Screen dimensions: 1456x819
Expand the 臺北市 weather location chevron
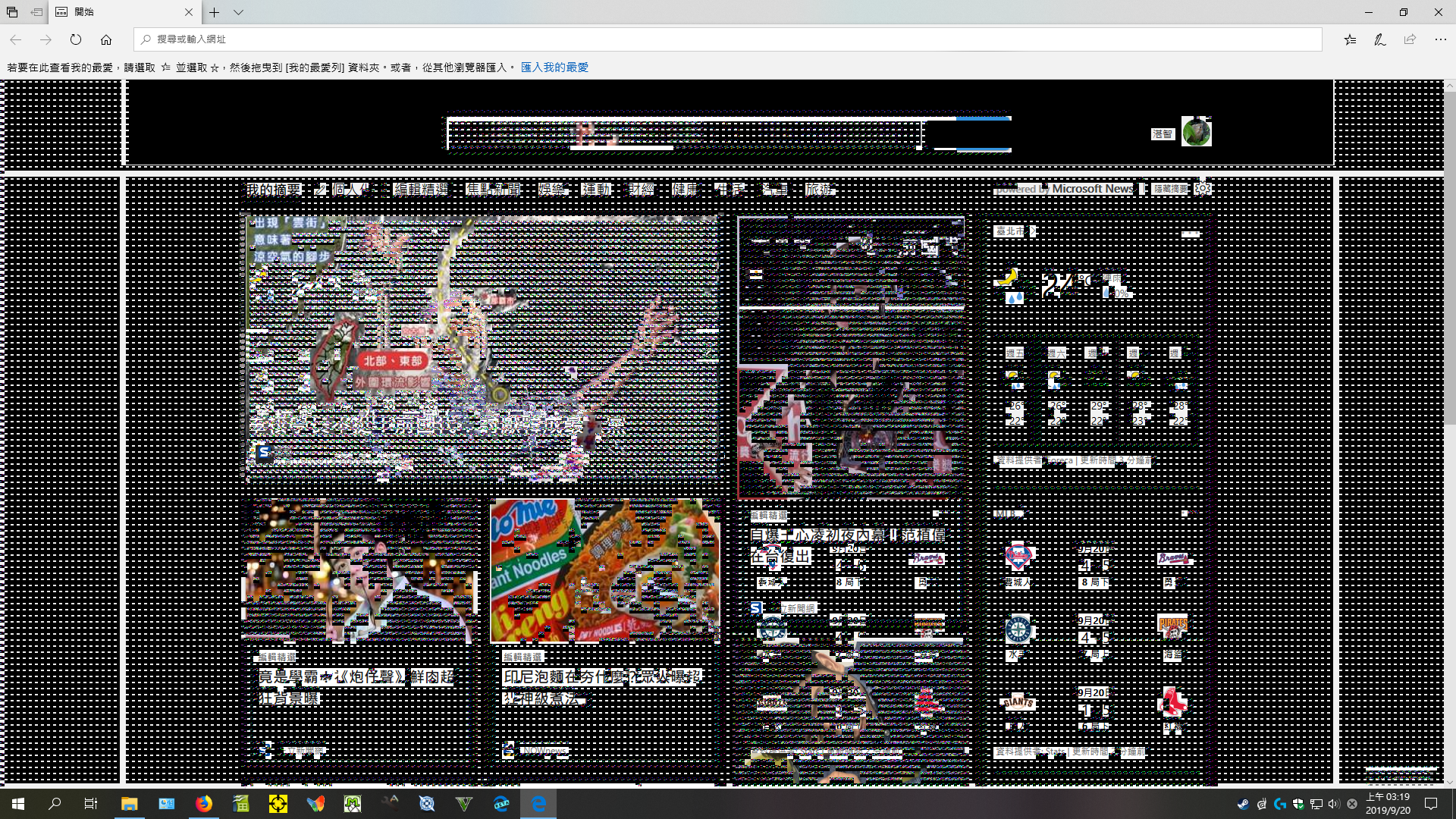(x=1033, y=231)
